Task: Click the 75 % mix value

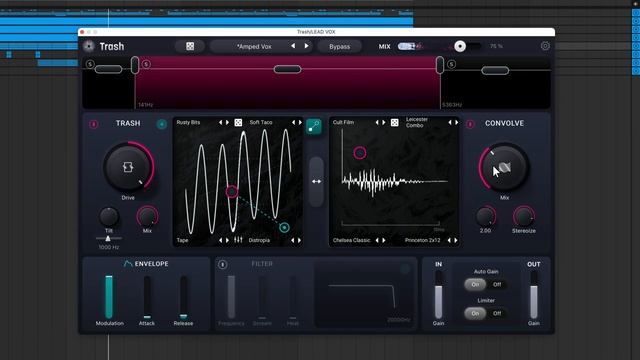Action: click(x=496, y=47)
